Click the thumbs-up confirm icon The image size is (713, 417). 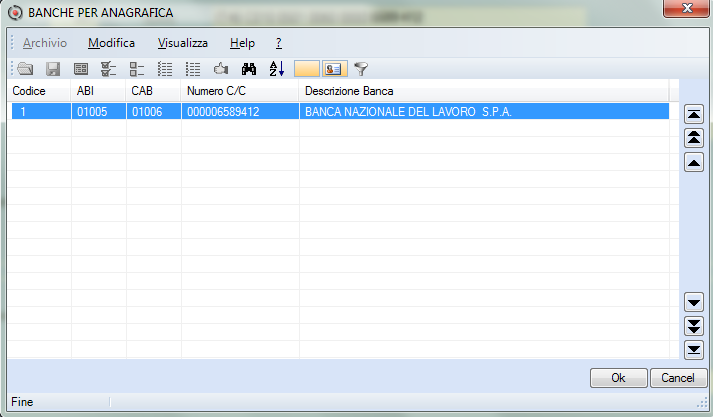pyautogui.click(x=221, y=69)
